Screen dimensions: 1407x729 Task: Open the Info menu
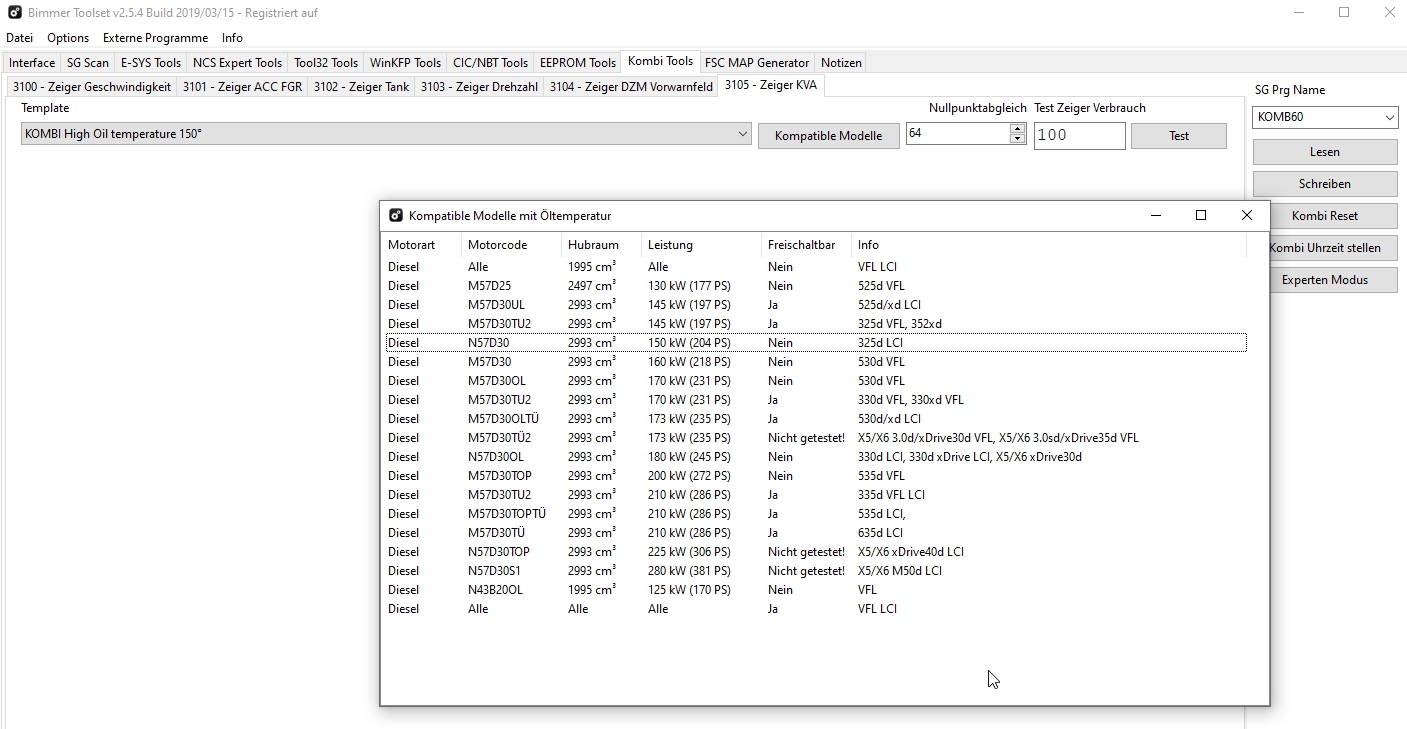232,38
